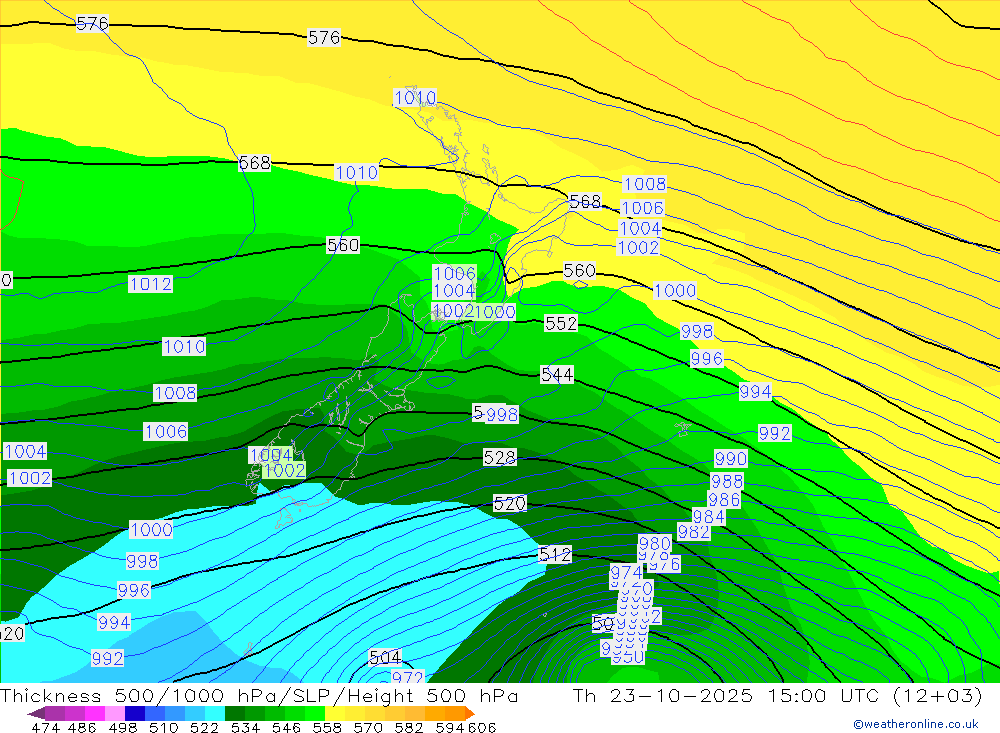Click the light pink legend swatch
Image resolution: width=1000 pixels, height=733 pixels.
coord(115,713)
